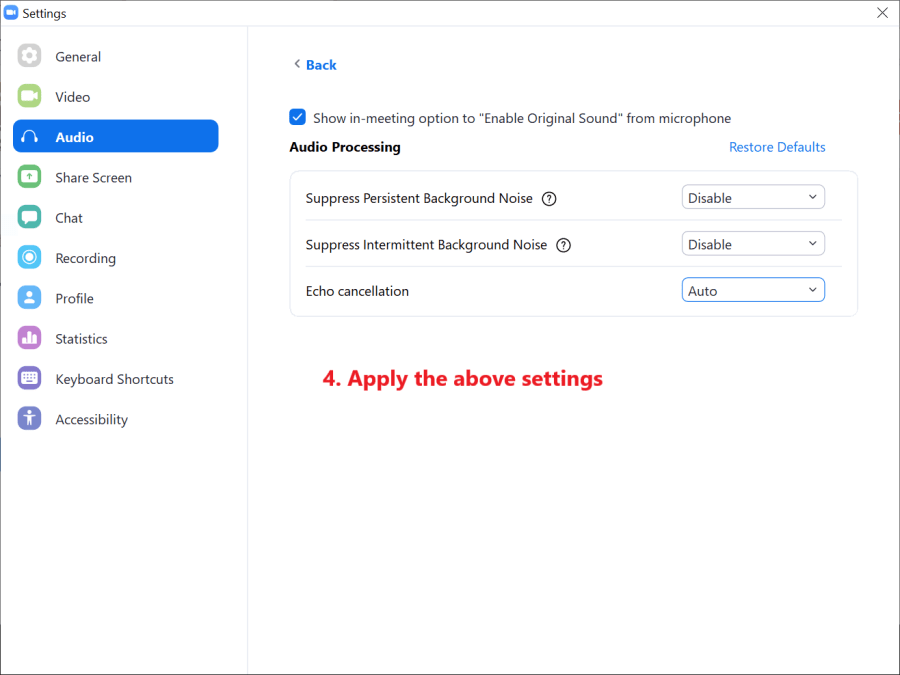Click the Statistics bar chart icon
The image size is (900, 675).
[30, 339]
